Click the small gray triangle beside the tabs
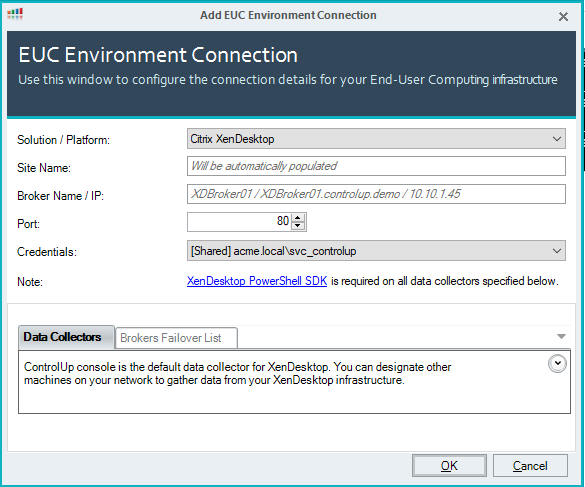The height and width of the screenshot is (487, 585). coord(561,337)
